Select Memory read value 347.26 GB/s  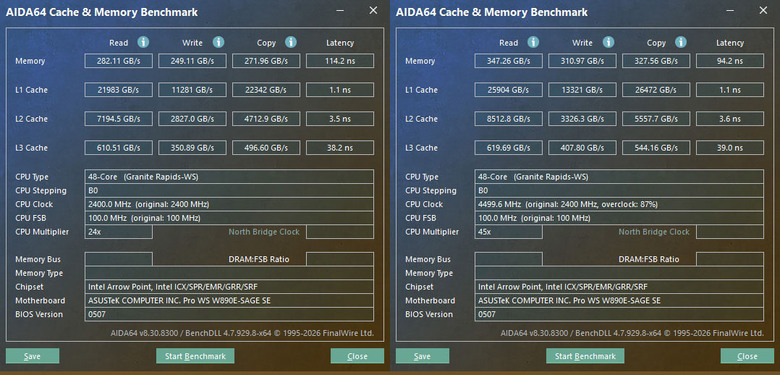tap(508, 61)
